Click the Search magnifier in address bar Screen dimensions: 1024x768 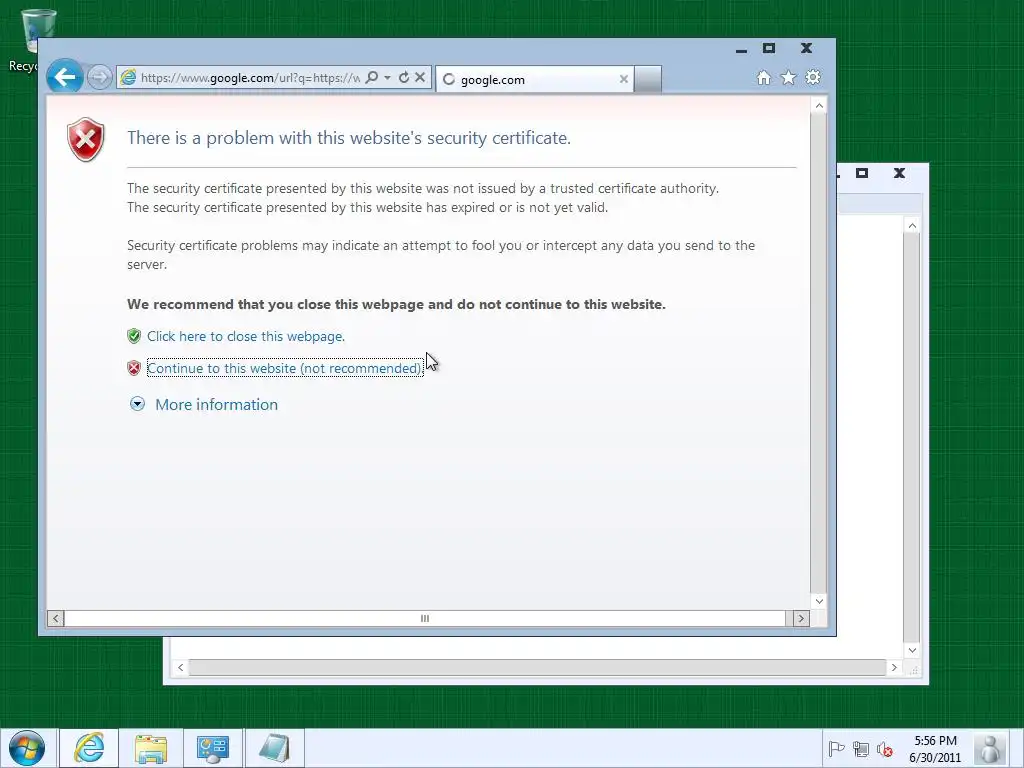pyautogui.click(x=372, y=78)
